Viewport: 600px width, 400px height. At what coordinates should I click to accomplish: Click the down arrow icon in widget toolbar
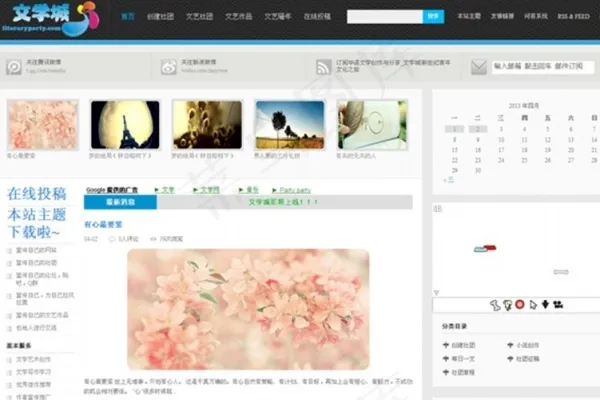(544, 305)
